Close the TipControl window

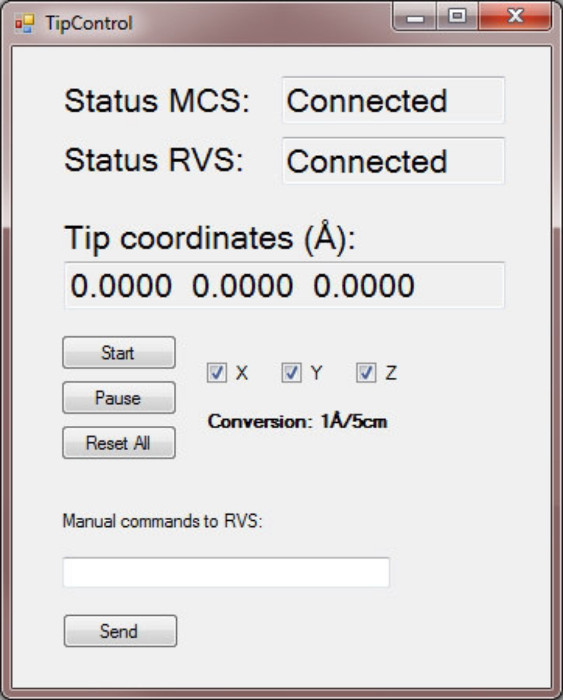point(515,17)
